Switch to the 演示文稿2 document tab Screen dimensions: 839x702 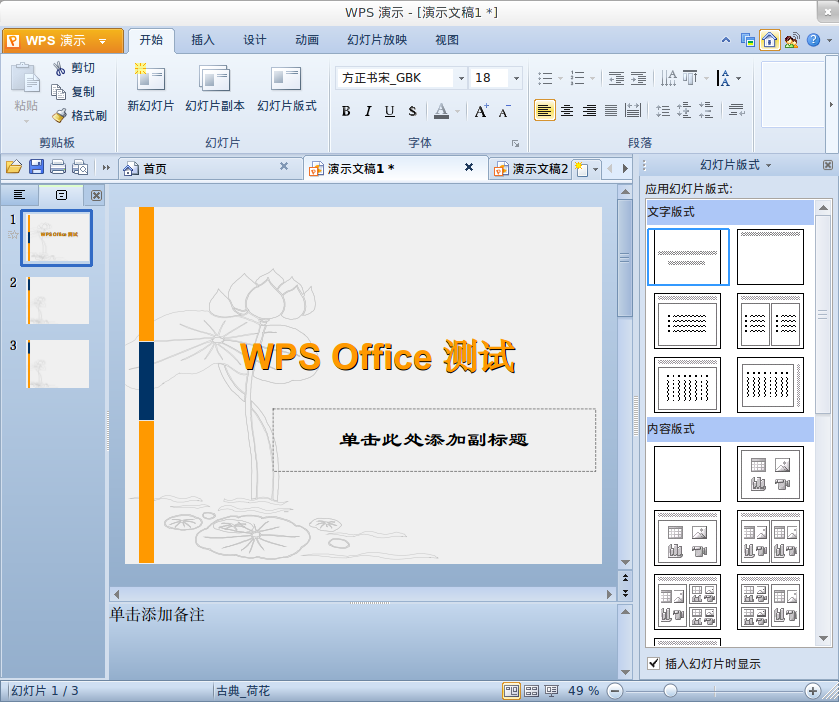pos(539,168)
